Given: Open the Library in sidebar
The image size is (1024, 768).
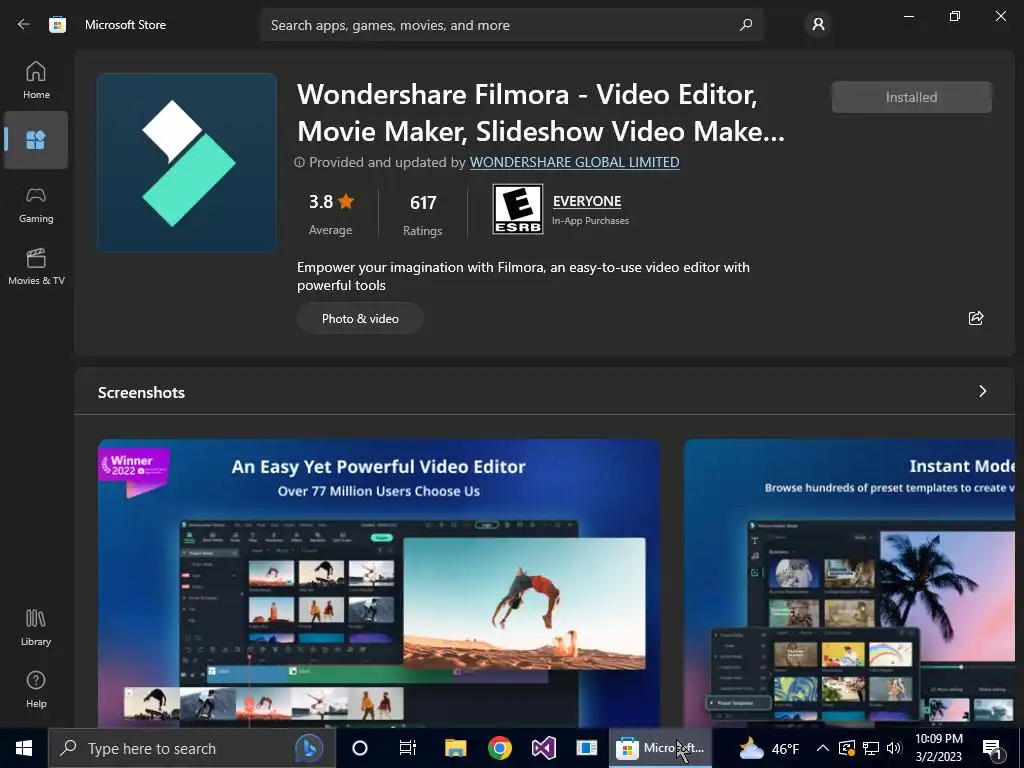Looking at the screenshot, I should coord(36,628).
